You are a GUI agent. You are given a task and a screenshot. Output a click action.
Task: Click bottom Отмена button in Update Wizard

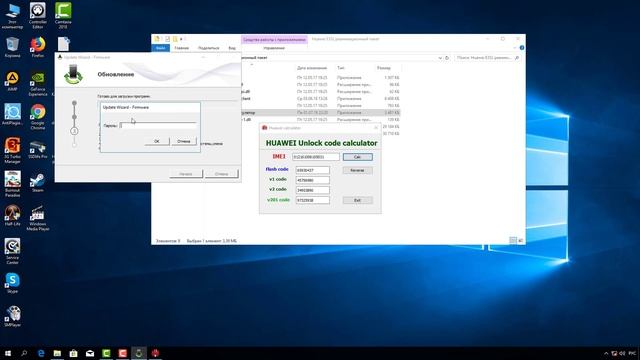(x=221, y=174)
